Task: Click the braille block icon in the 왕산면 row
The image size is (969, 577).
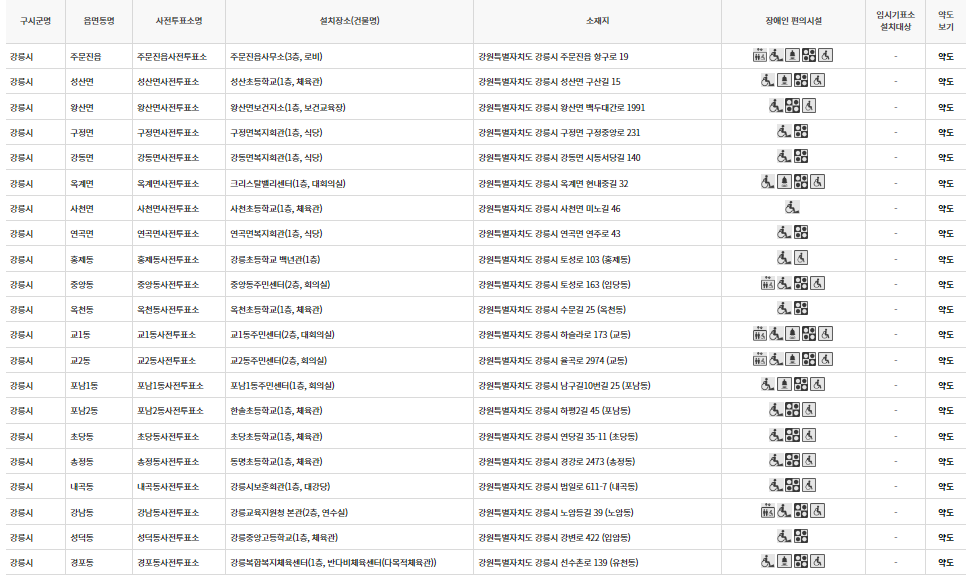Action: (x=793, y=105)
